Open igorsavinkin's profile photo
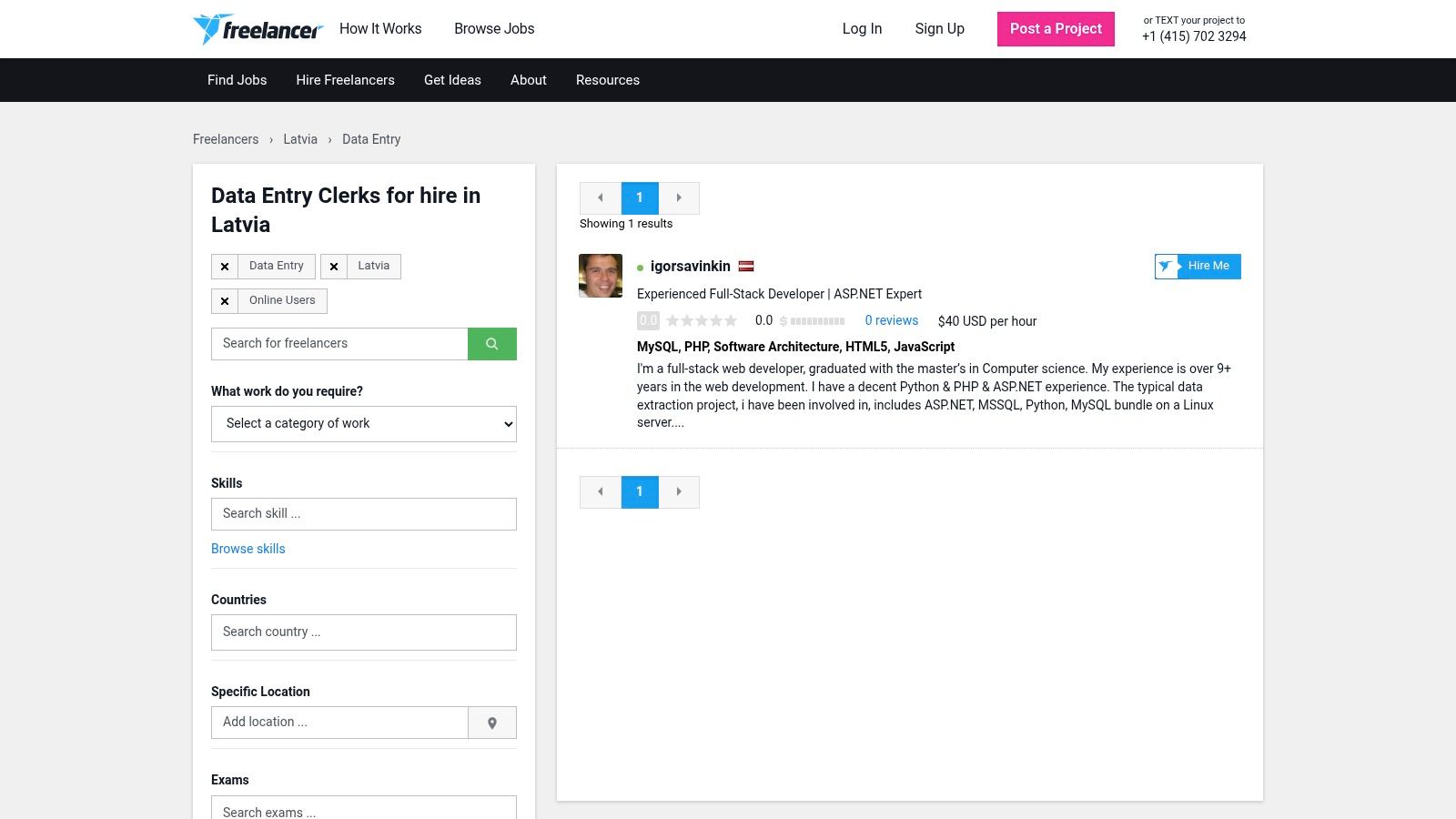Image resolution: width=1456 pixels, height=819 pixels. point(601,276)
